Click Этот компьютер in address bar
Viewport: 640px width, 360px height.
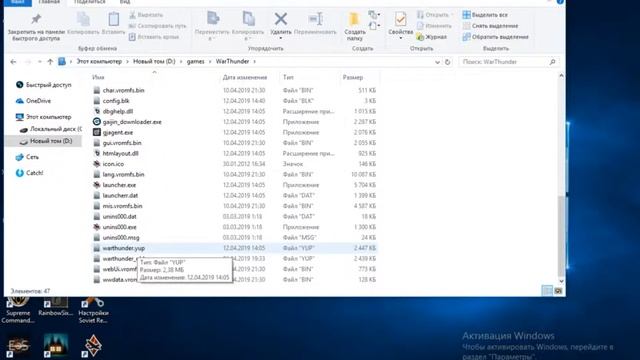[x=99, y=62]
